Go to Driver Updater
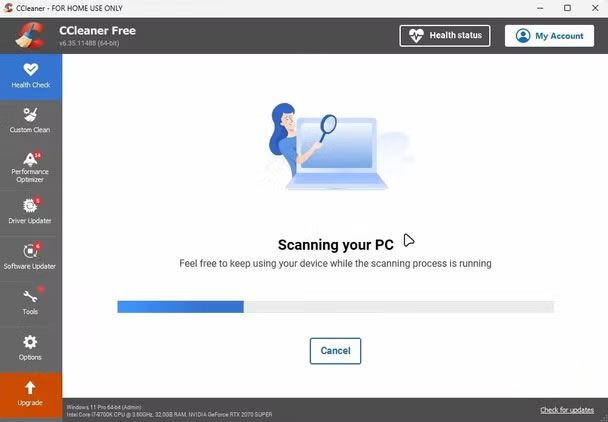 pos(31,211)
